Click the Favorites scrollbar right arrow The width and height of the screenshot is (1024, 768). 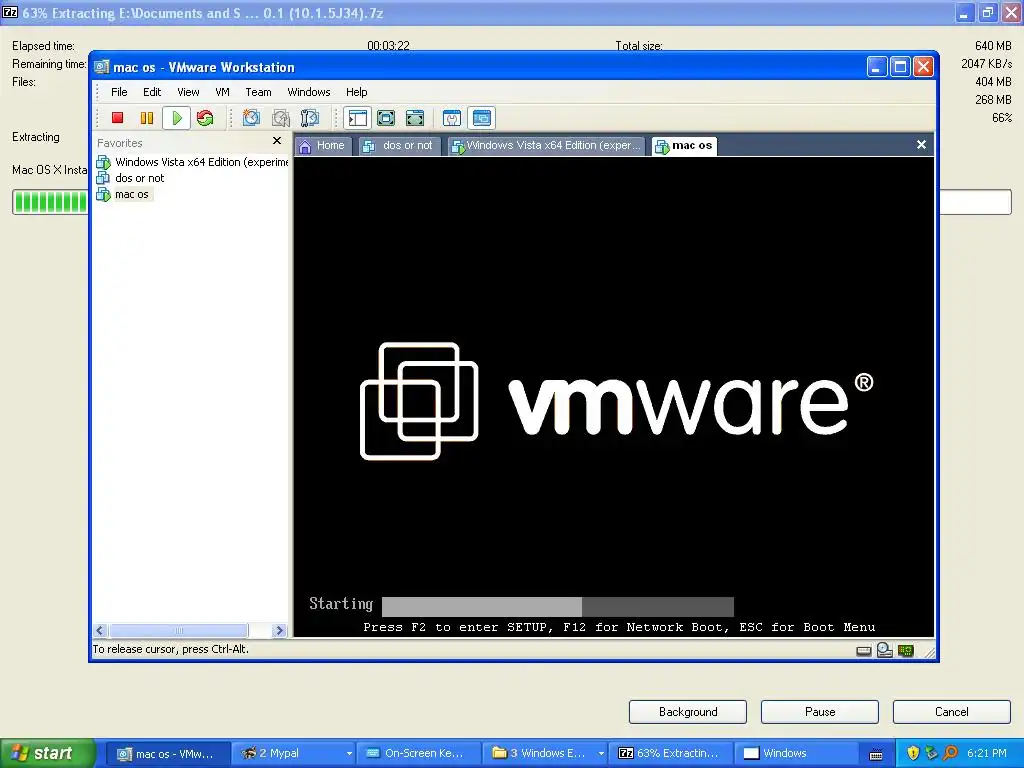[279, 631]
